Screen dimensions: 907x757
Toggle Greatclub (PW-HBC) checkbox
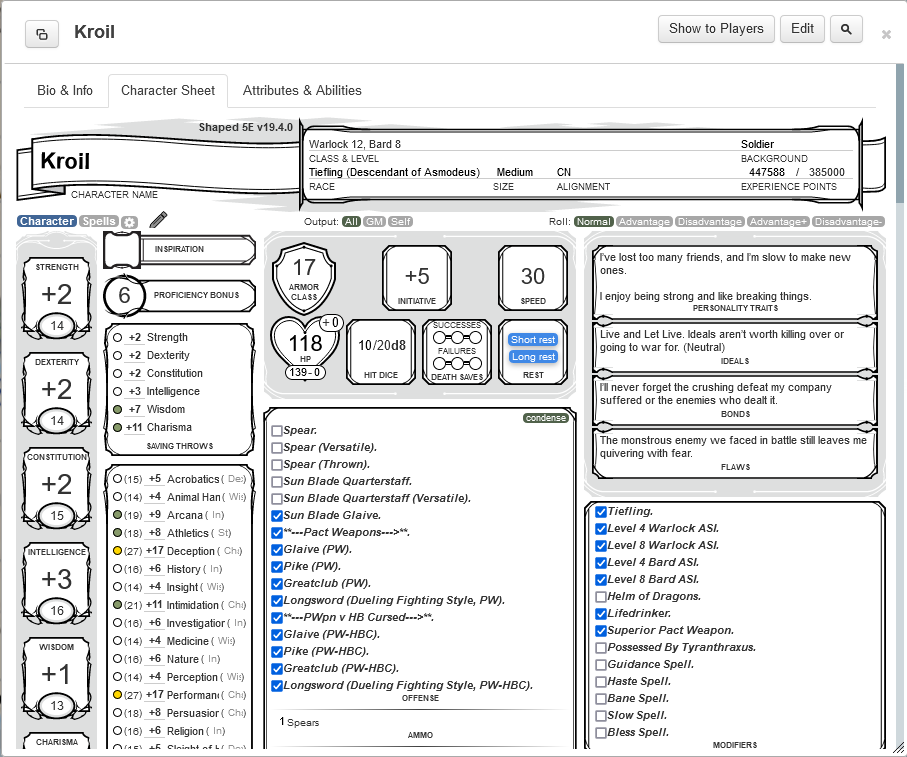click(x=277, y=669)
